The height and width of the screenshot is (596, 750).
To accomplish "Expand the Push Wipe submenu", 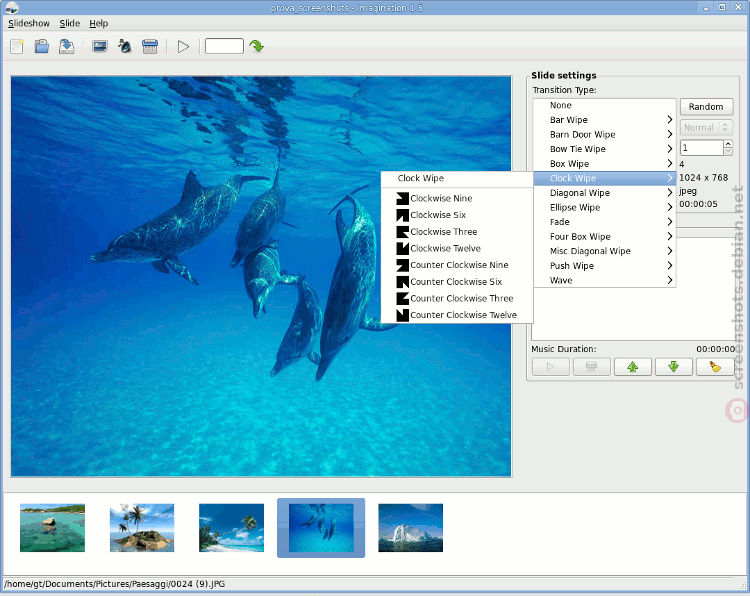I will pos(604,266).
